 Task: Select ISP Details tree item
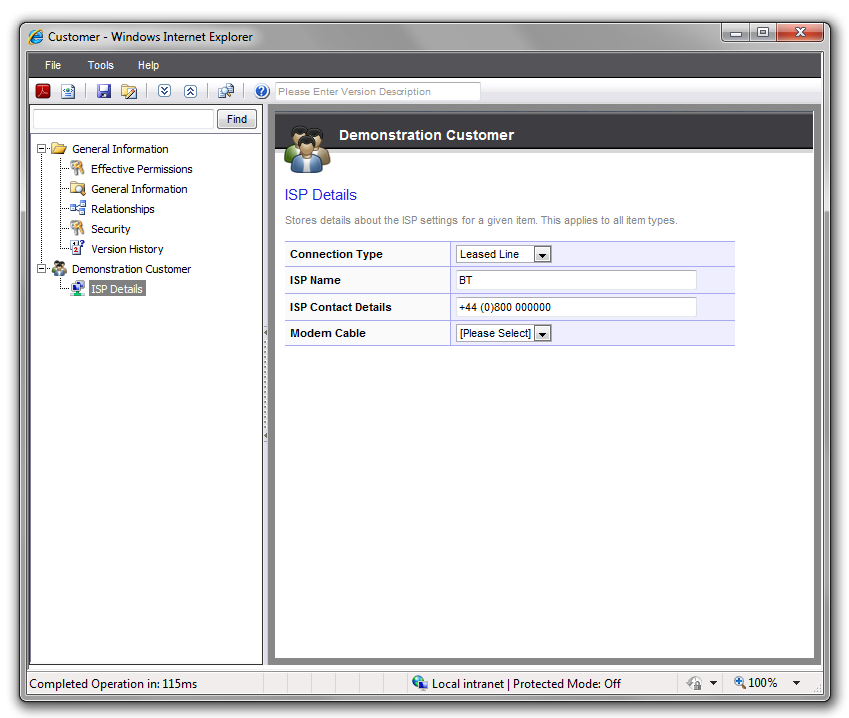[x=117, y=289]
